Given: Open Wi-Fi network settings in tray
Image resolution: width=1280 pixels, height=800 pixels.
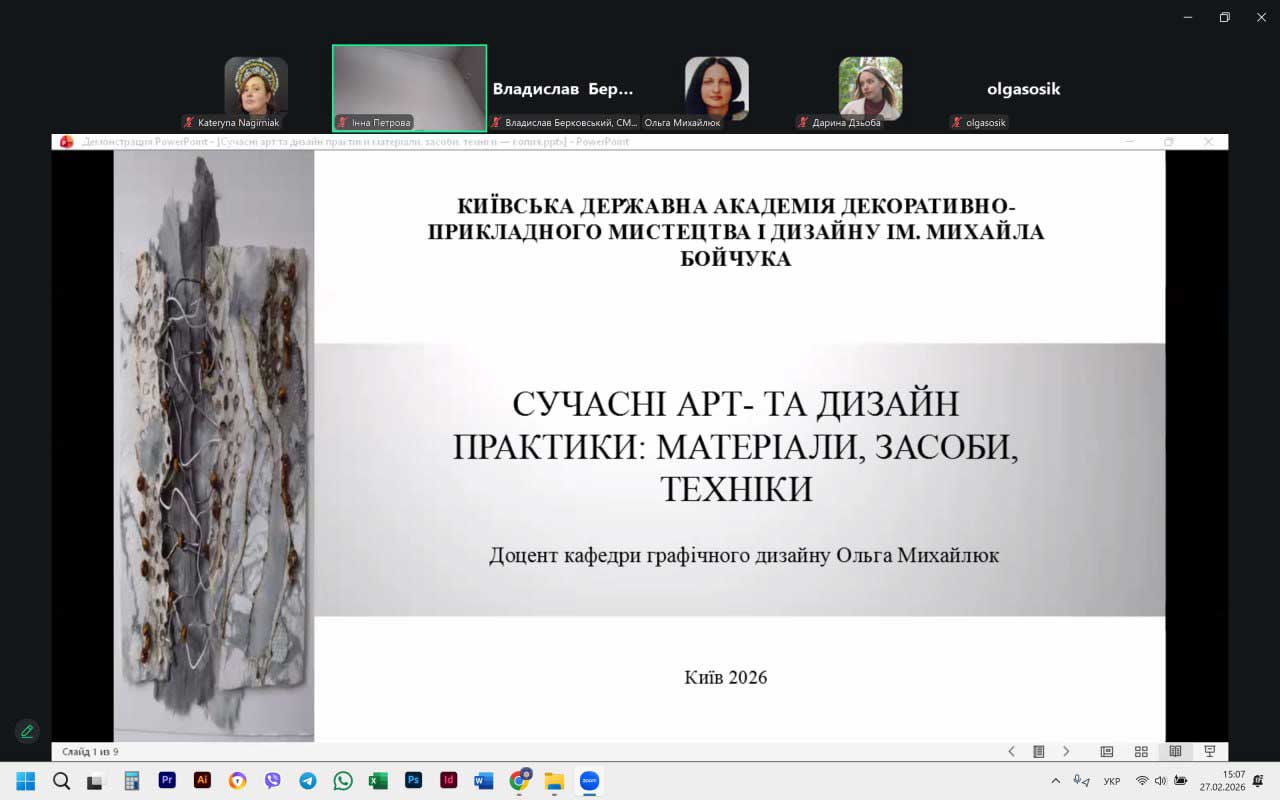Looking at the screenshot, I should click(1142, 781).
